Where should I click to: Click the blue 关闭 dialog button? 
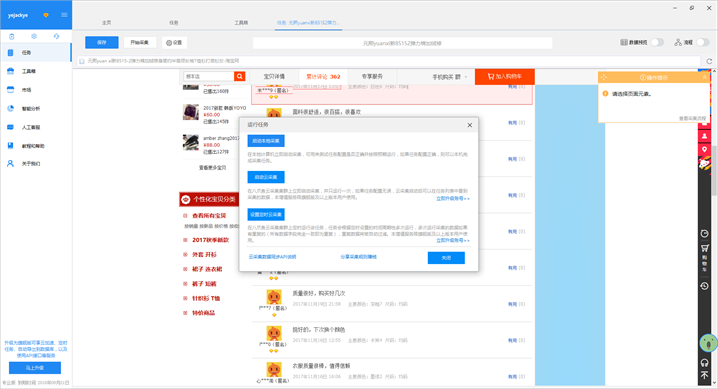point(446,258)
